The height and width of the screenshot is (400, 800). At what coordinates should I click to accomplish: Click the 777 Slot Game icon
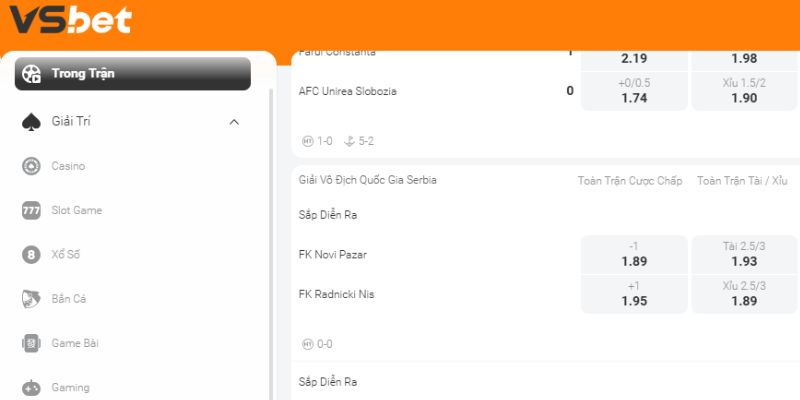pyautogui.click(x=31, y=210)
